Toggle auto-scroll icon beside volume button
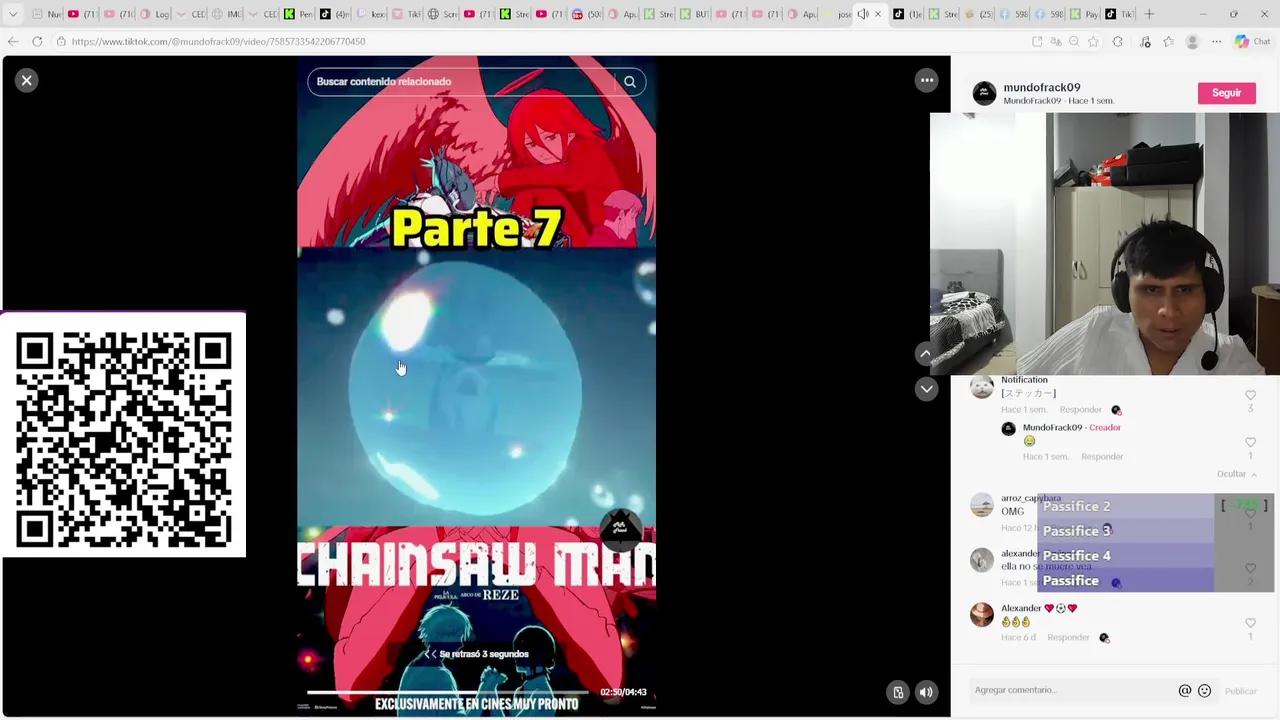This screenshot has width=1280, height=720. 898,692
